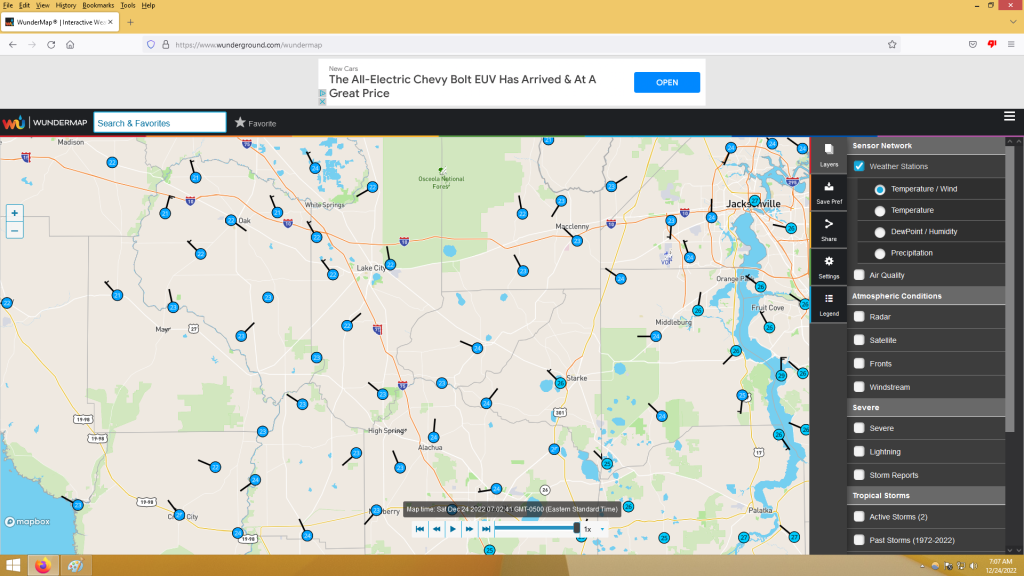
Task: Click the mapbox attribution link
Action: (27, 522)
